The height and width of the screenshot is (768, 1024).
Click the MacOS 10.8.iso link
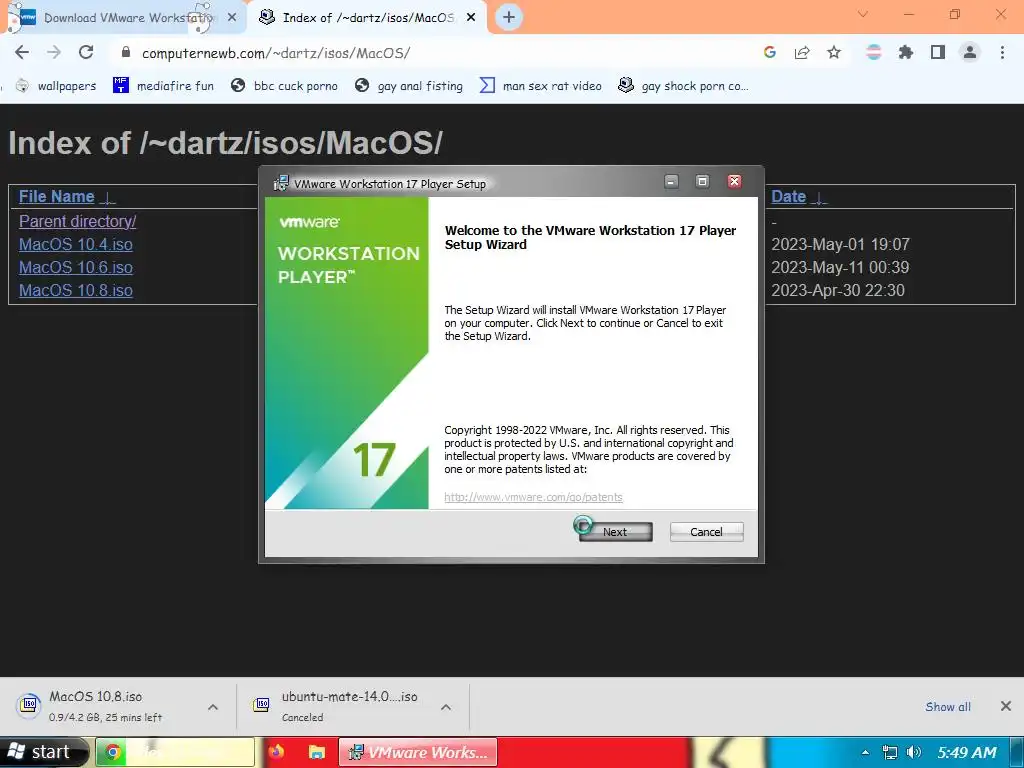click(76, 290)
